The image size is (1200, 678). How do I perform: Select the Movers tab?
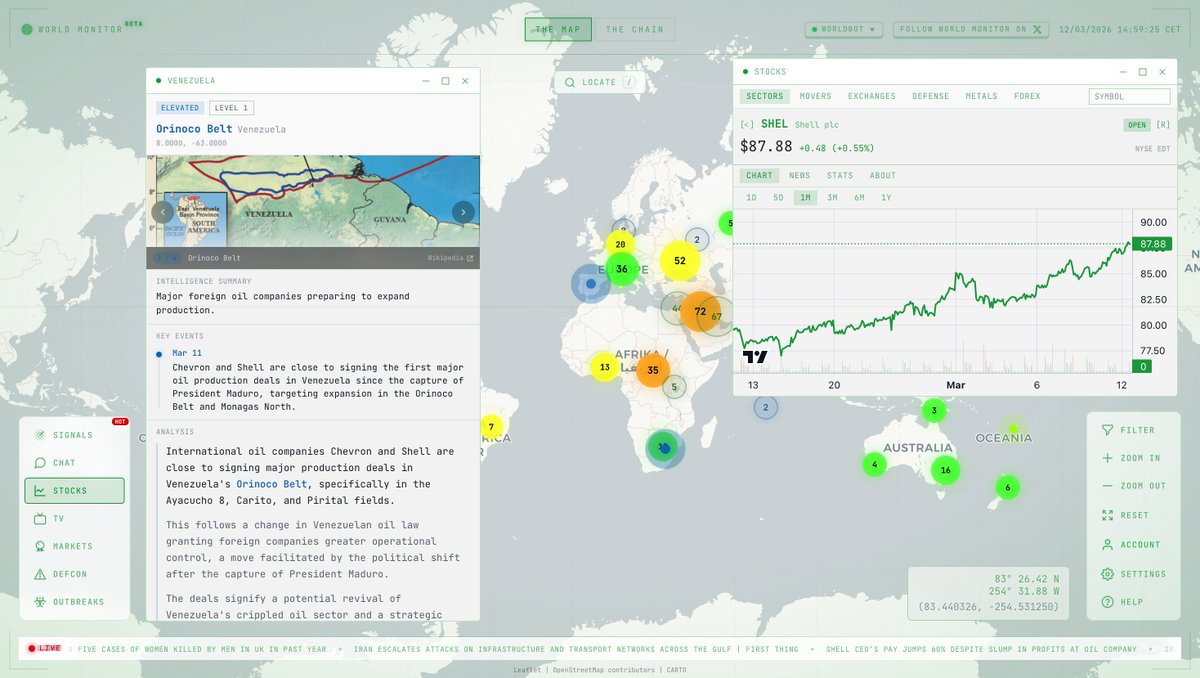point(815,97)
